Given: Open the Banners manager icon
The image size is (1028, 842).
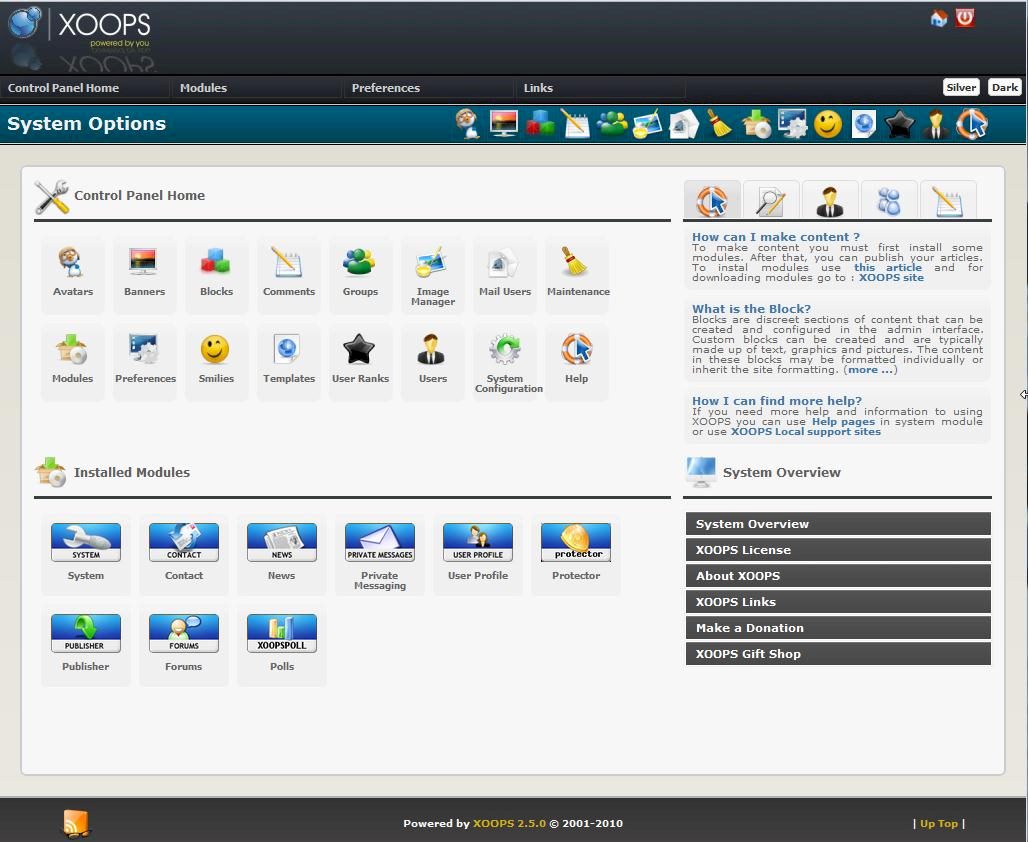Looking at the screenshot, I should [144, 271].
